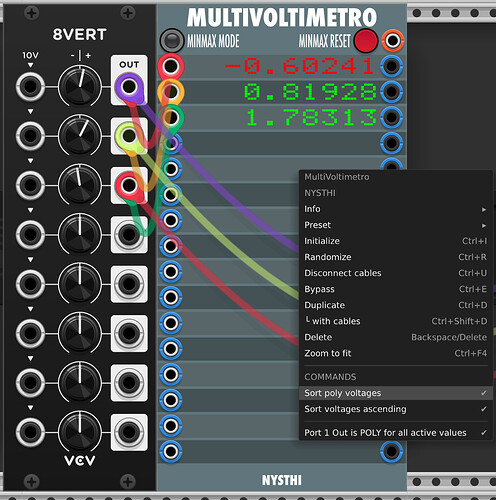Click the orange jack beside MINMAX RESET
This screenshot has height=500, width=496.
pos(393,41)
